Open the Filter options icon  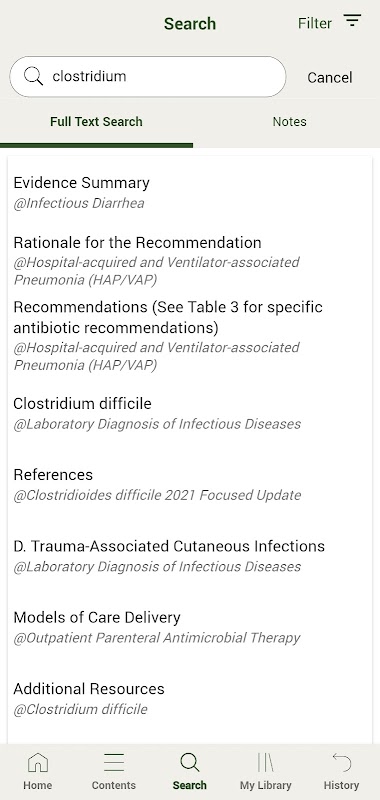[352, 21]
